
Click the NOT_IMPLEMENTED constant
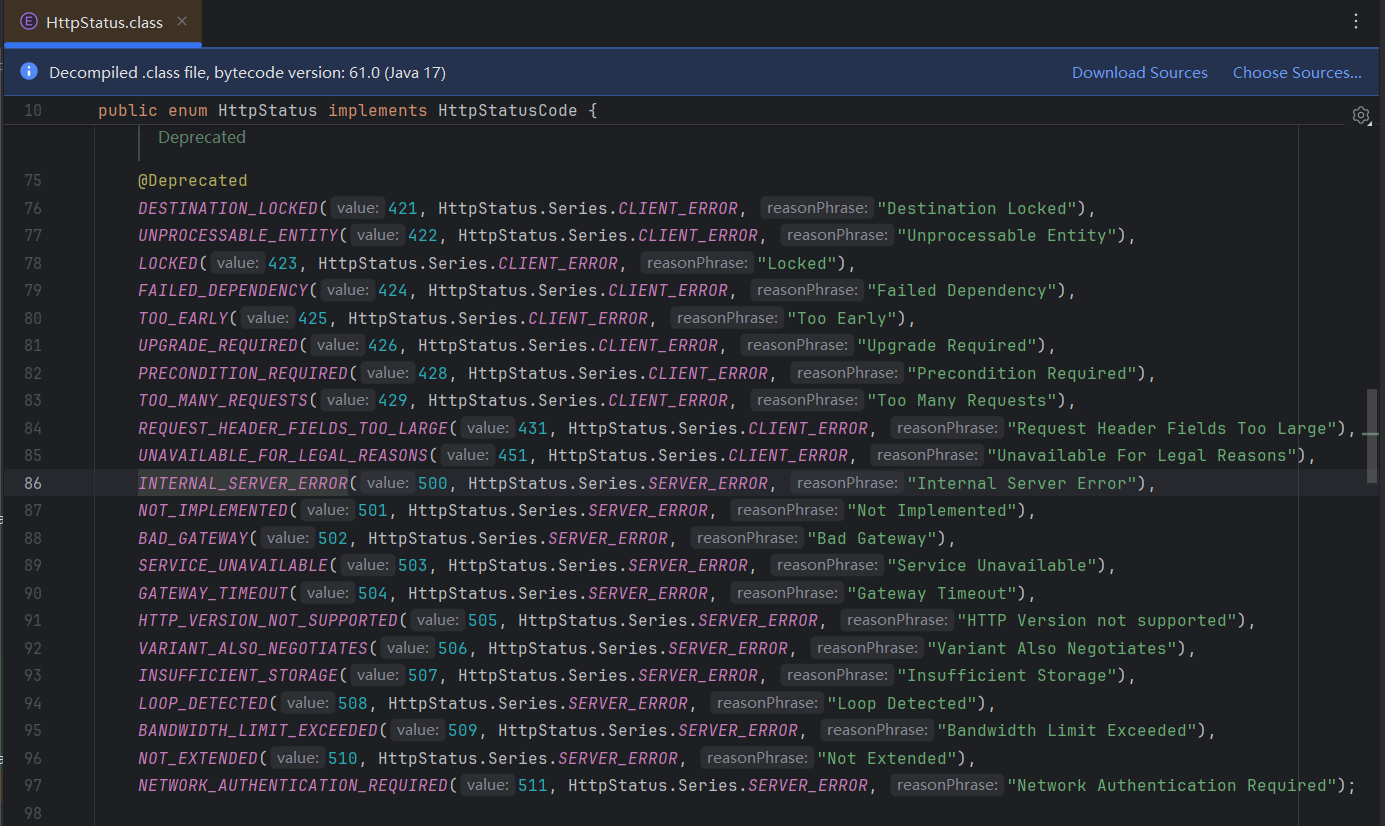point(213,511)
